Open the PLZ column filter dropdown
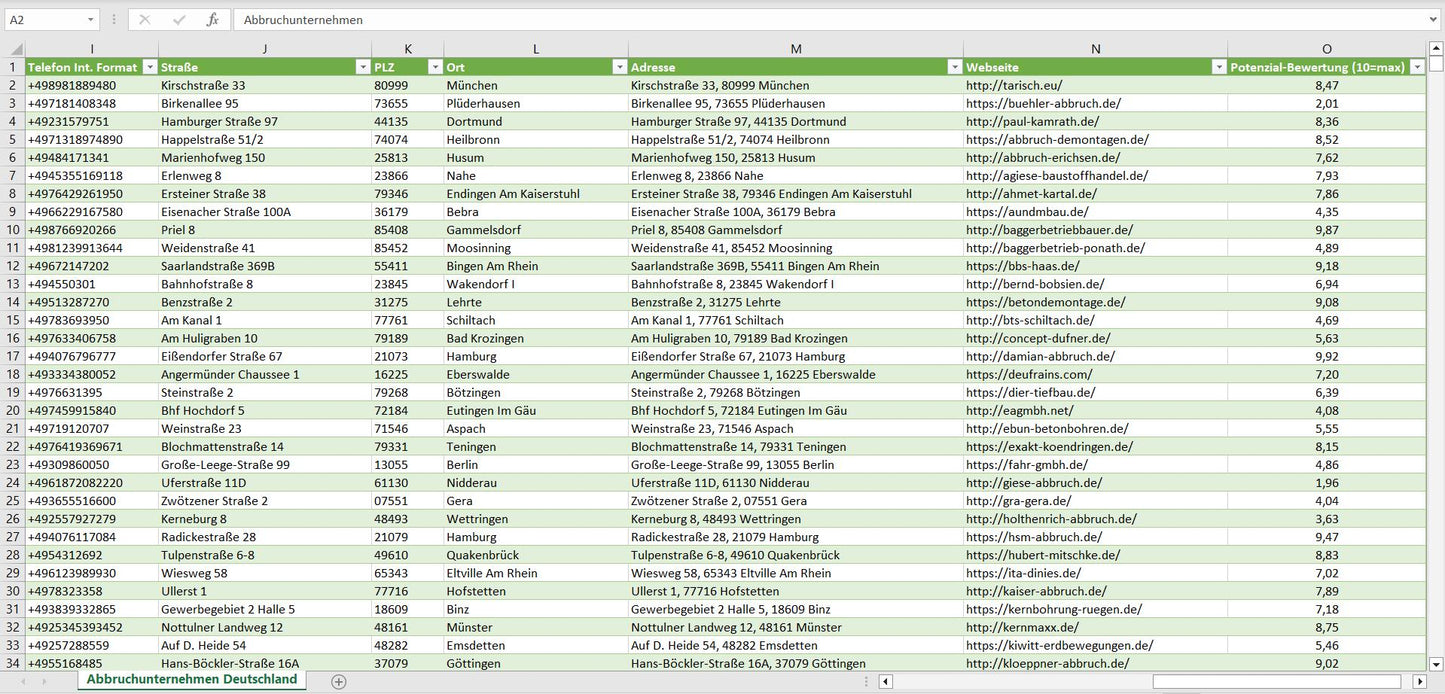This screenshot has width=1445, height=694. 435,67
